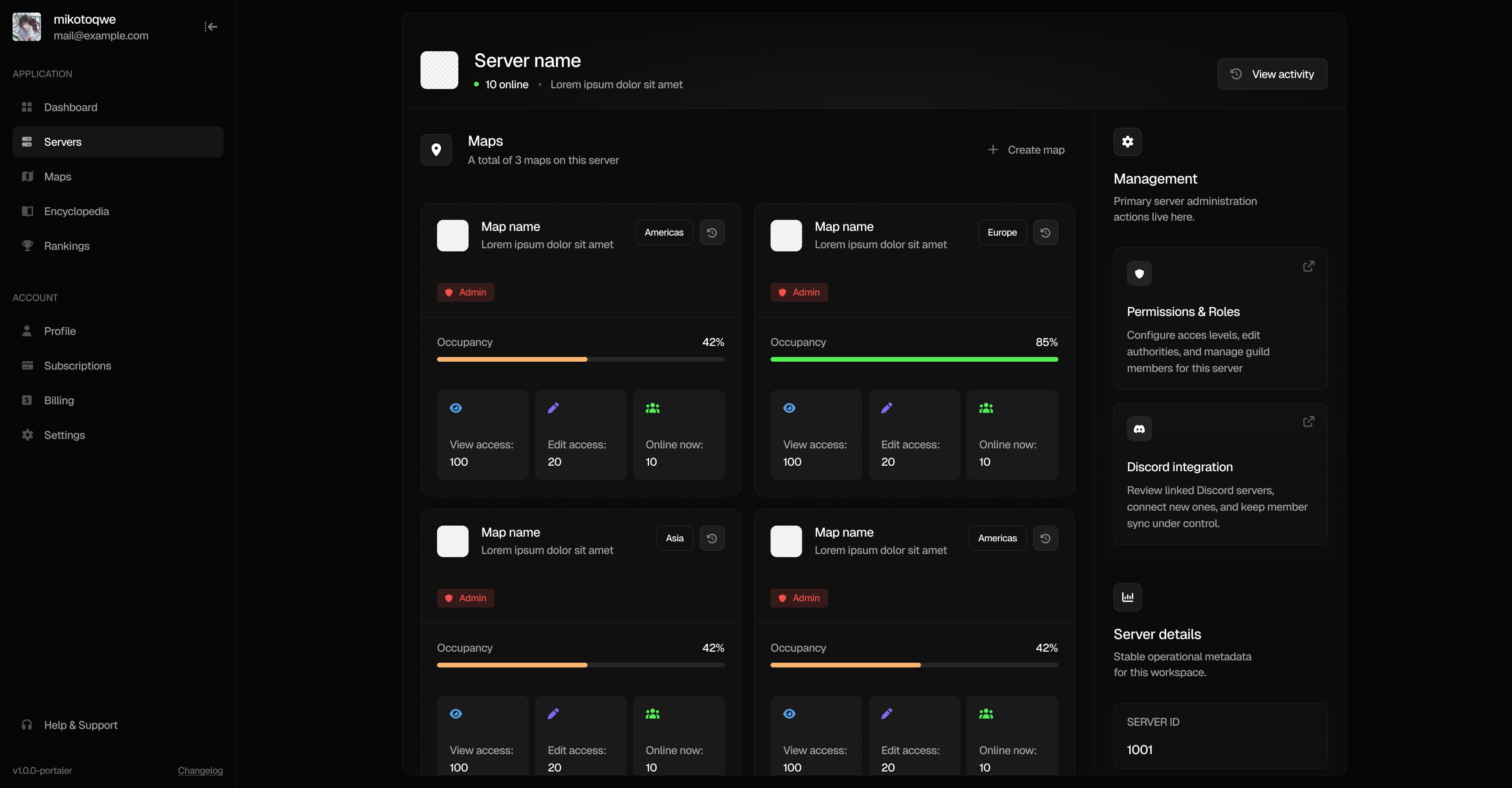The image size is (1512, 788).
Task: Open Encyclopedia in the sidebar
Action: point(118,212)
